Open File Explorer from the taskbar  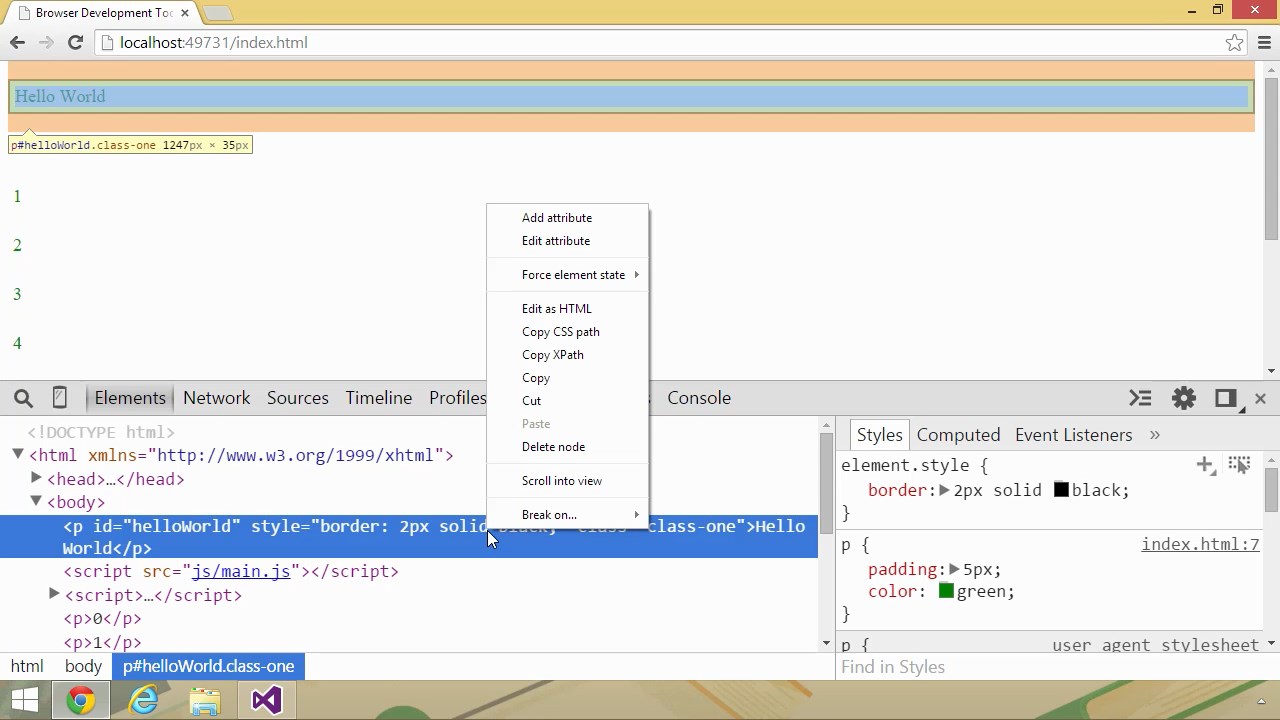[205, 700]
